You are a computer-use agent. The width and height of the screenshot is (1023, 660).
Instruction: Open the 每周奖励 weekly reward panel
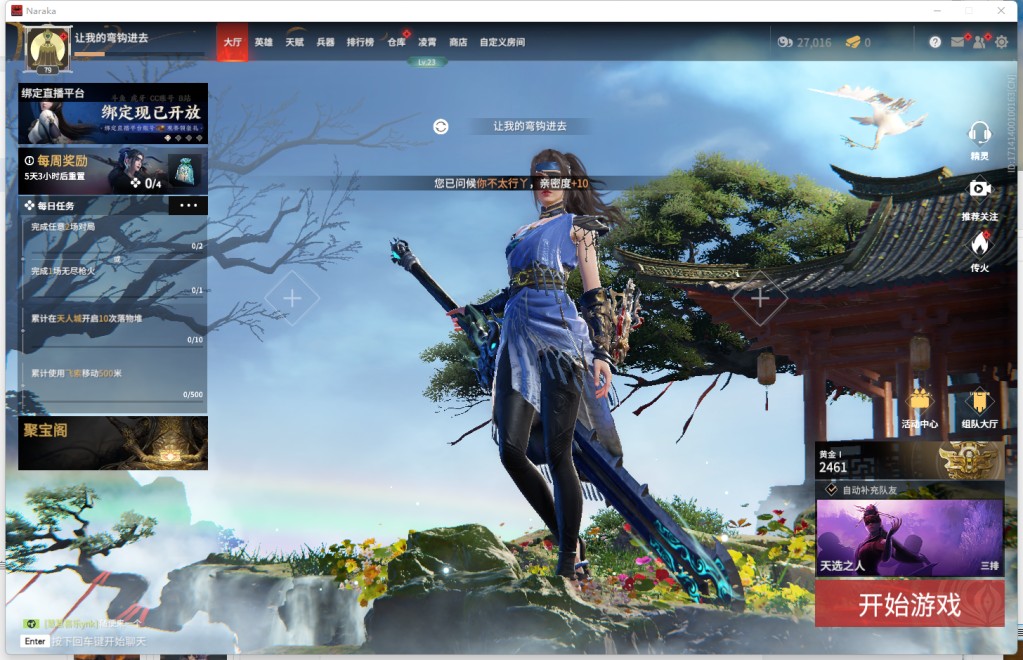113,171
